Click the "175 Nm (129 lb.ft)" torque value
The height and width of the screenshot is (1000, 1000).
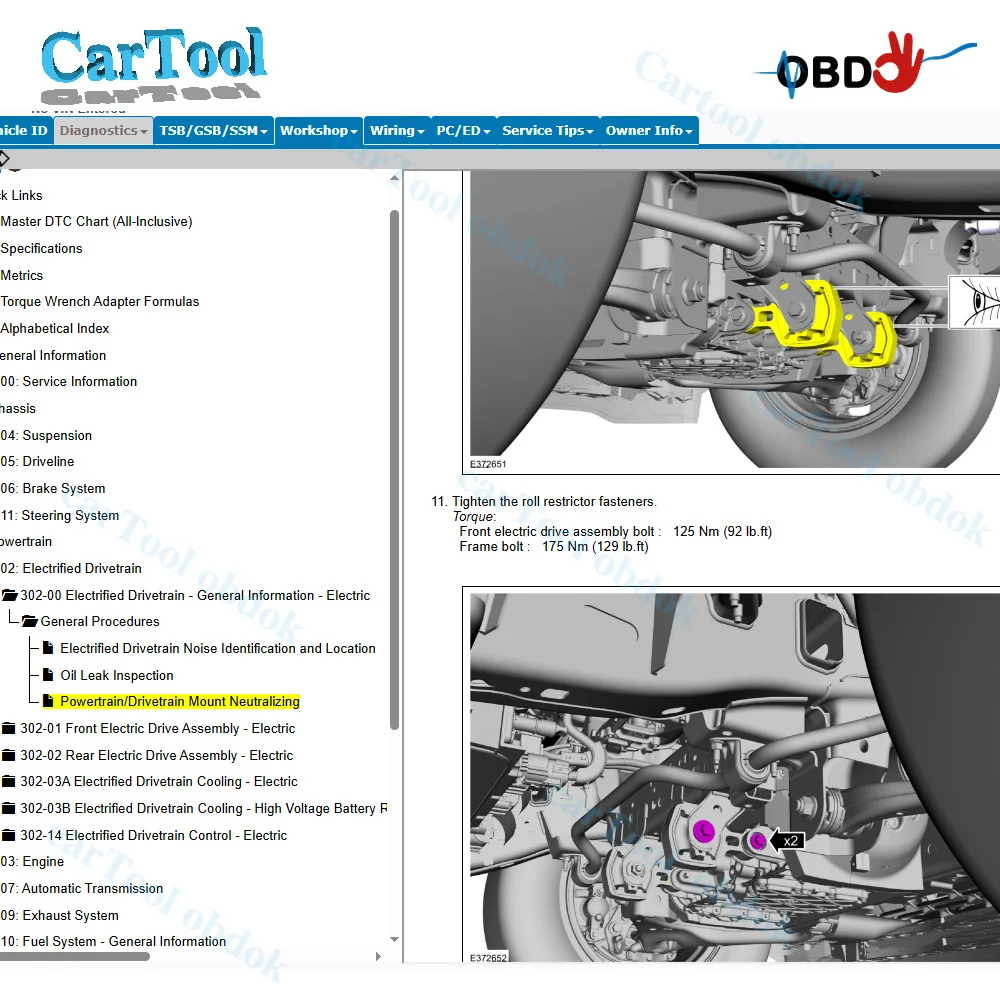(x=595, y=547)
